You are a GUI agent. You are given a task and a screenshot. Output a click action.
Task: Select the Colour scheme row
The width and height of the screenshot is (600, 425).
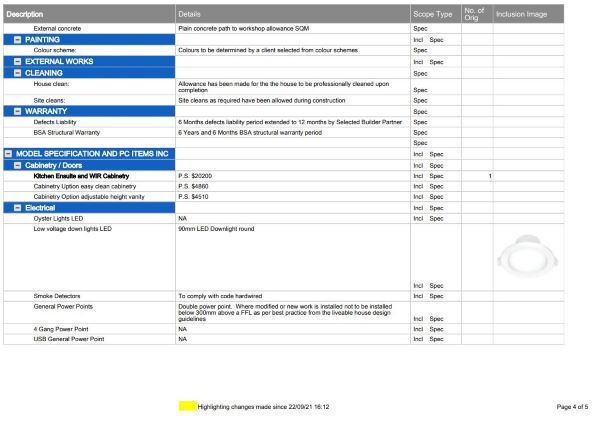pos(284,50)
